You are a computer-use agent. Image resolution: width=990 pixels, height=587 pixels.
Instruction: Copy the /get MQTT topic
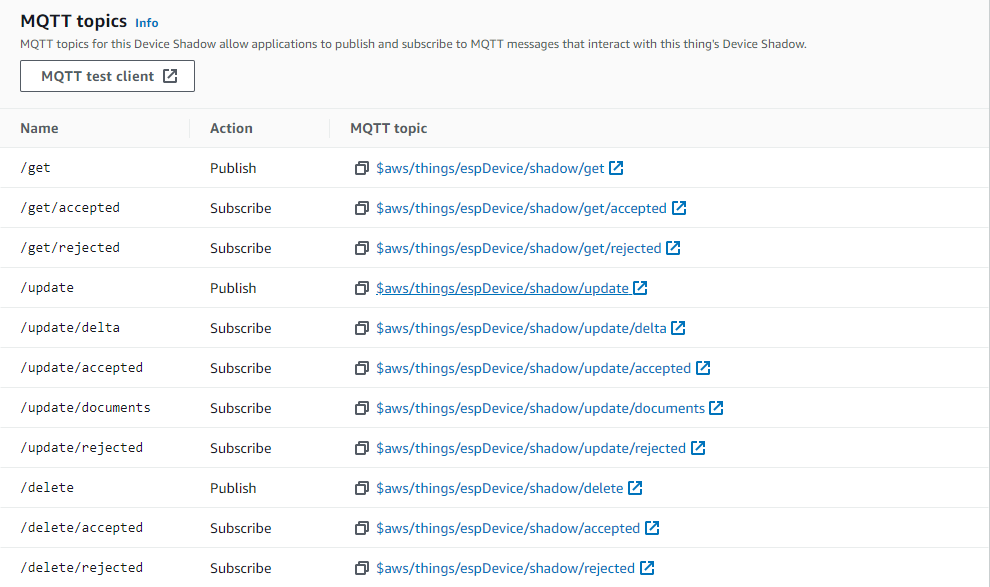point(361,168)
